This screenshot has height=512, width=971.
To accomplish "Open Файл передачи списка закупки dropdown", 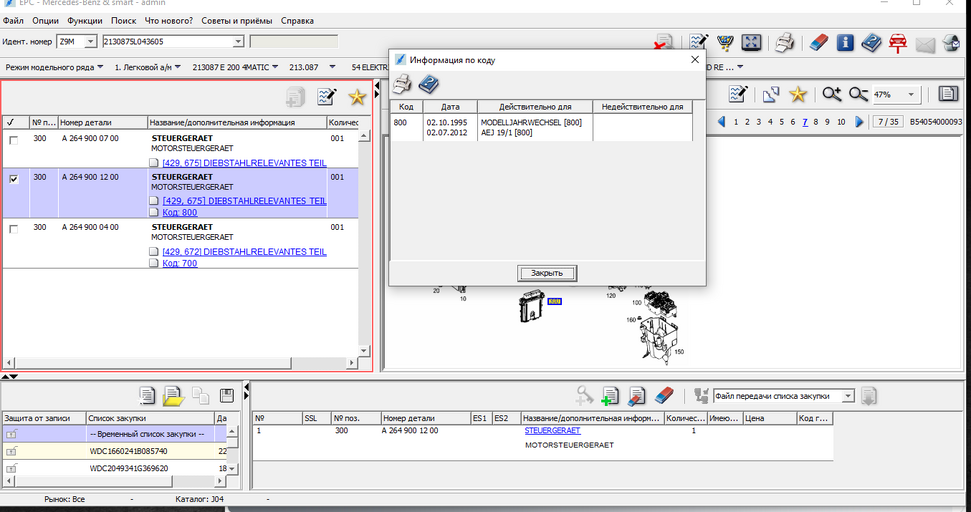I will [848, 396].
